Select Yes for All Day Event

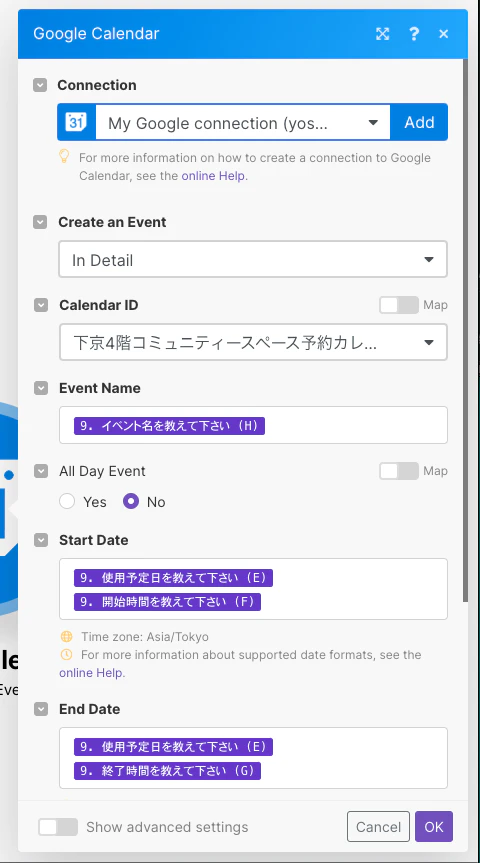click(67, 501)
